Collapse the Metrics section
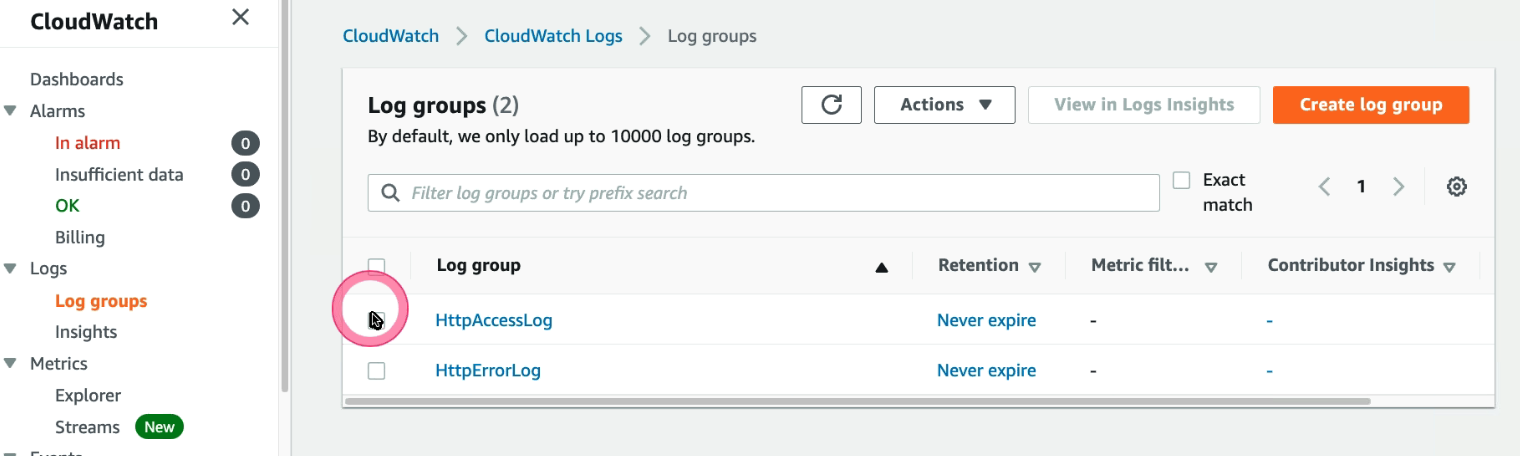This screenshot has width=1520, height=456. [x=11, y=364]
